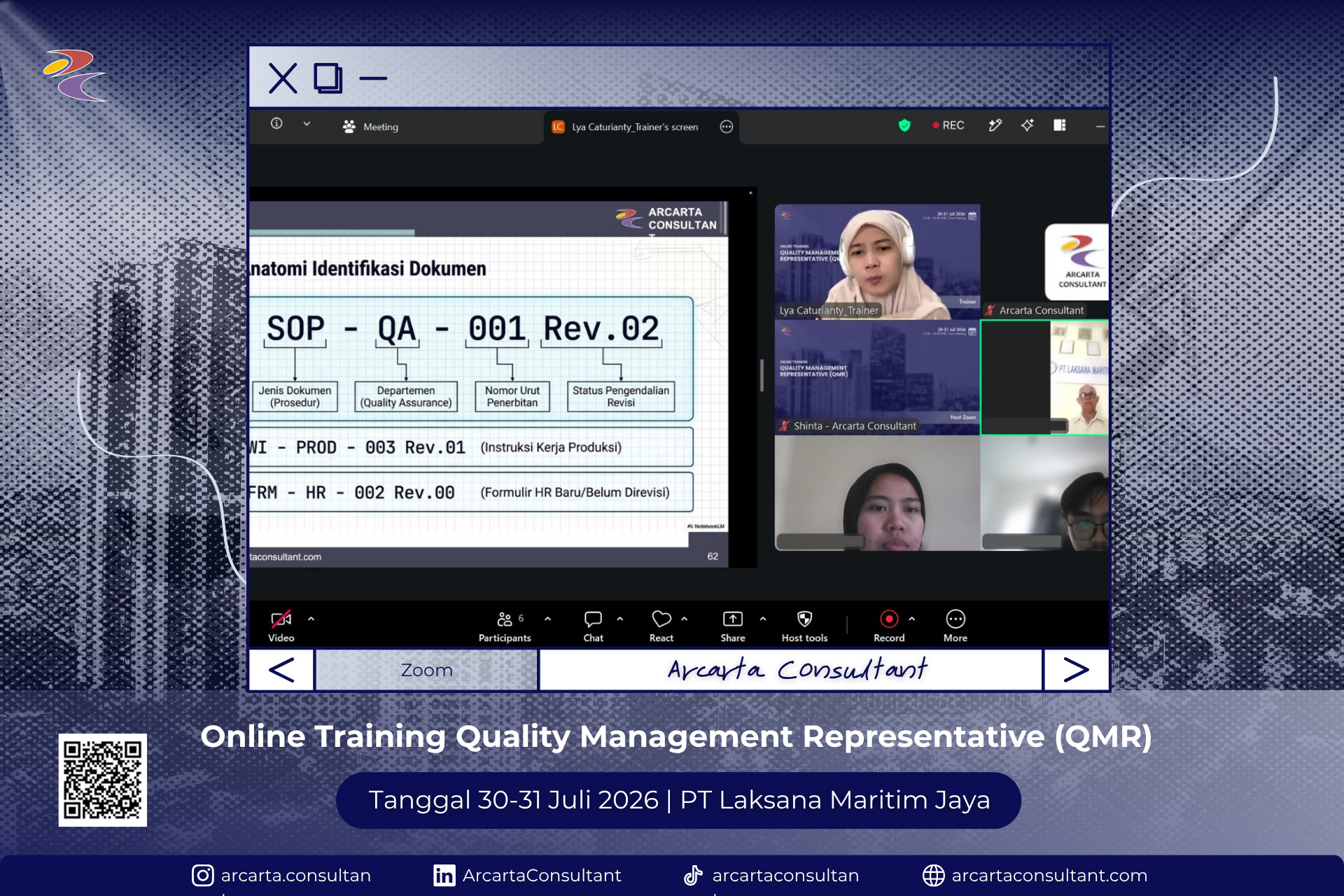Expand the Video options caret

tap(311, 619)
